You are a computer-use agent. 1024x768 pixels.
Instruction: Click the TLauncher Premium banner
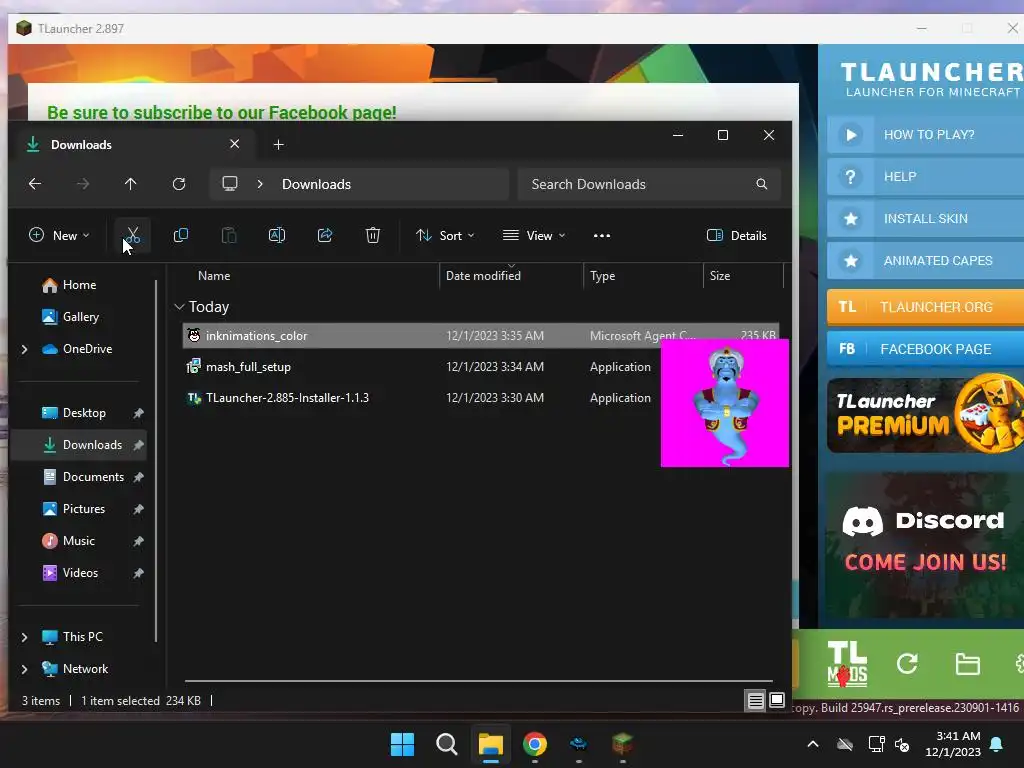(x=925, y=415)
